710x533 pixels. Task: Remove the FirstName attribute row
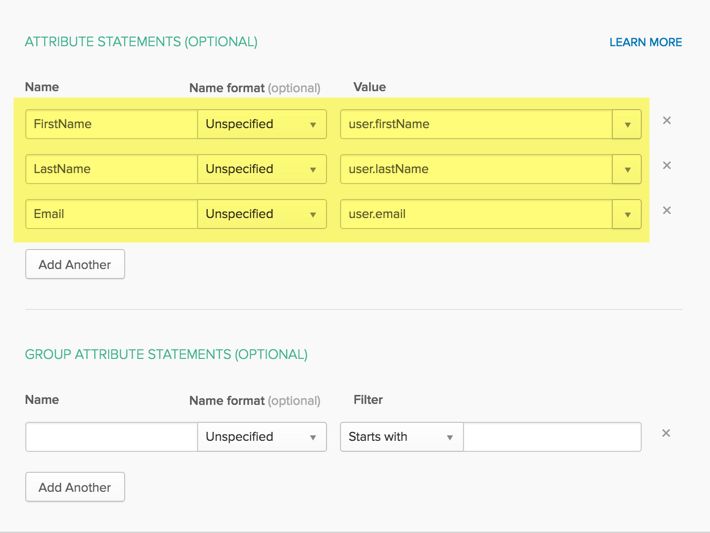click(667, 121)
